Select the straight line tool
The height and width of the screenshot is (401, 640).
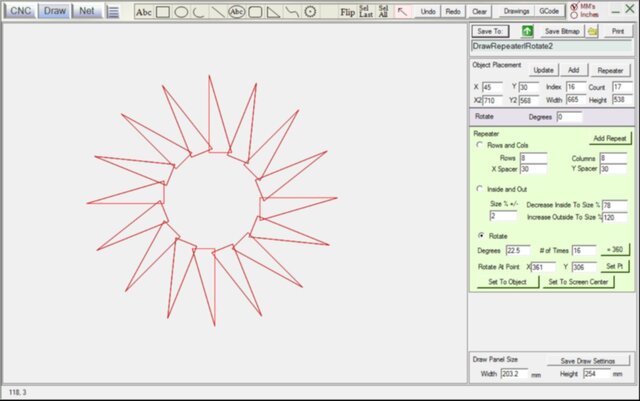(x=218, y=12)
